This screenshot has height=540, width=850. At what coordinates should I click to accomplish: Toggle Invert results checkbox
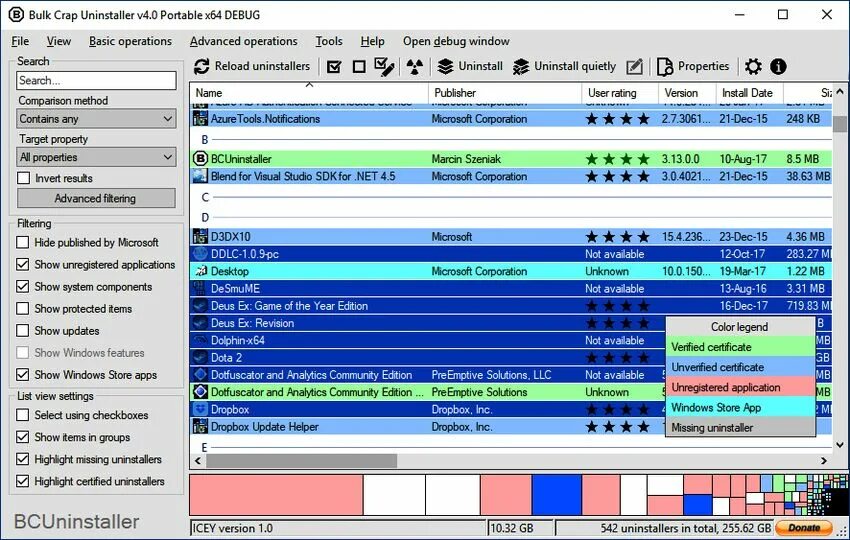point(23,178)
